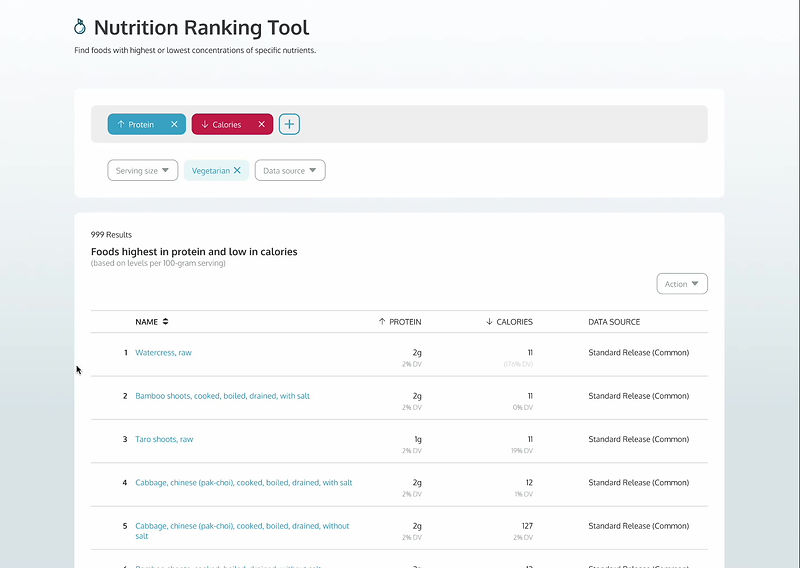Remove the Protein nutrient filter
This screenshot has width=800, height=568.
tap(174, 124)
